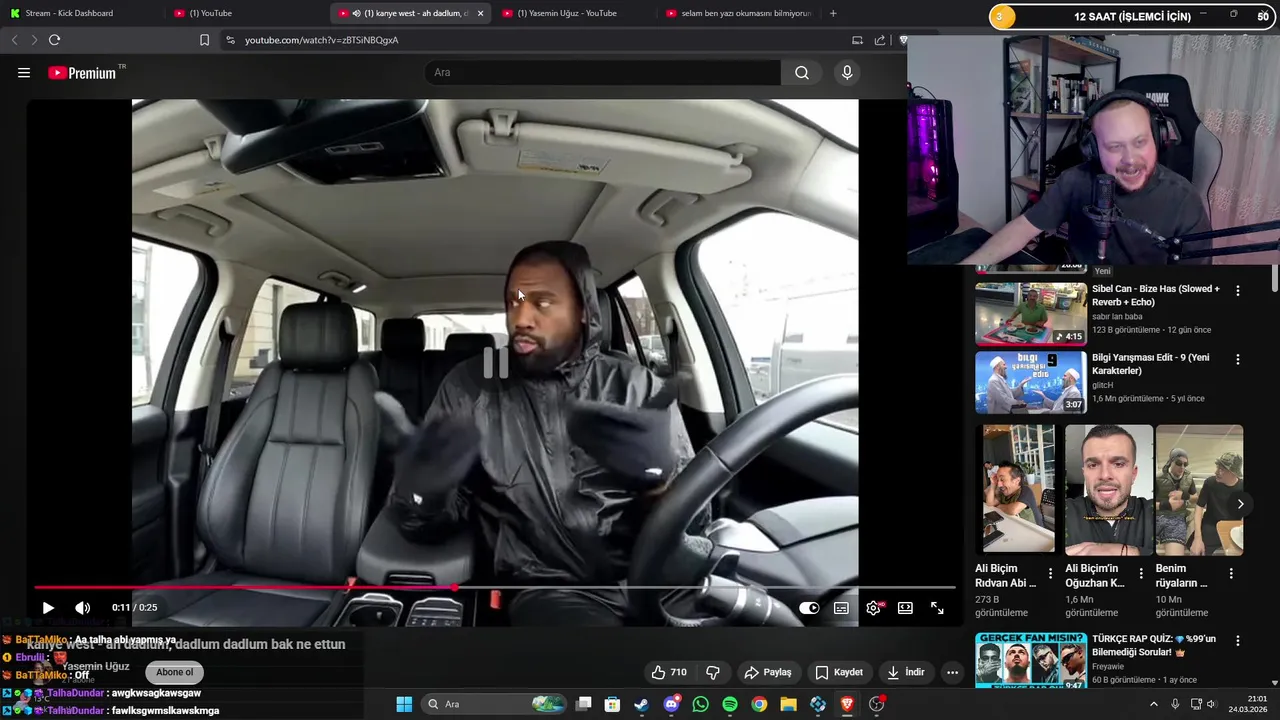The image size is (1280, 720).
Task: Open options for TÜRKÇE RAP QUİZ video
Action: click(x=1237, y=641)
